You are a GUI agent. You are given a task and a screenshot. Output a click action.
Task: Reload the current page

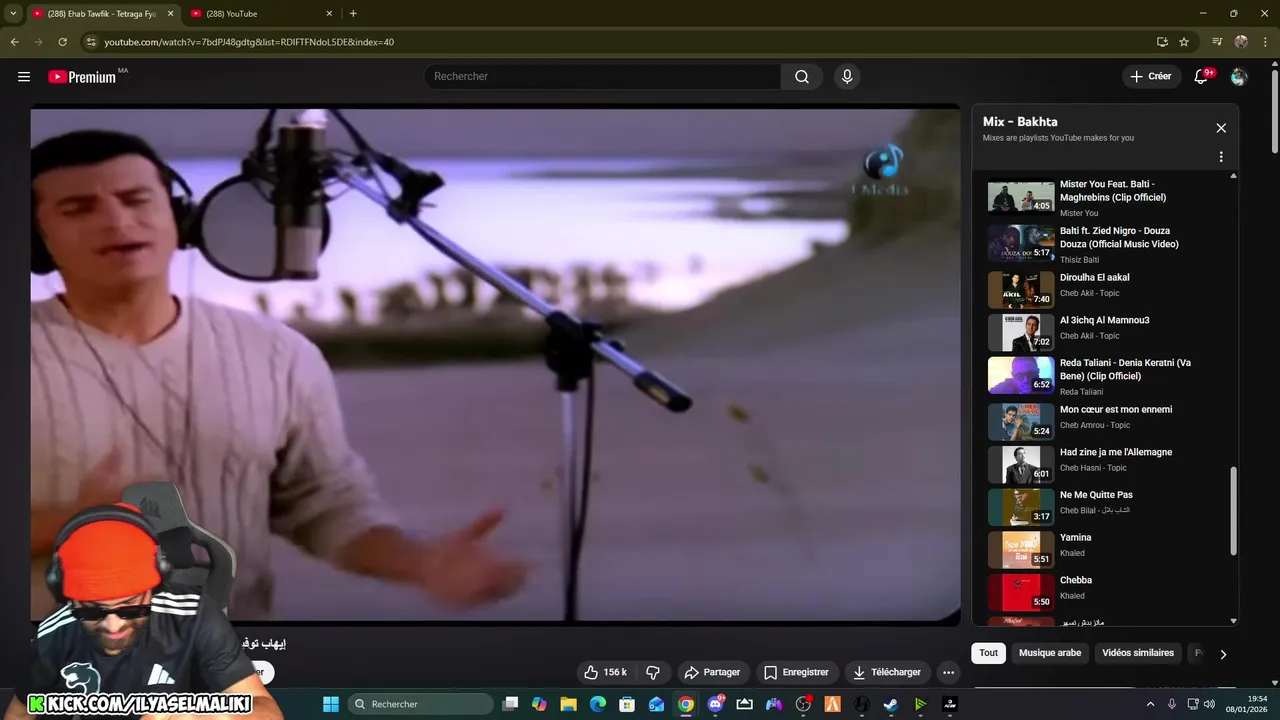pyautogui.click(x=62, y=42)
